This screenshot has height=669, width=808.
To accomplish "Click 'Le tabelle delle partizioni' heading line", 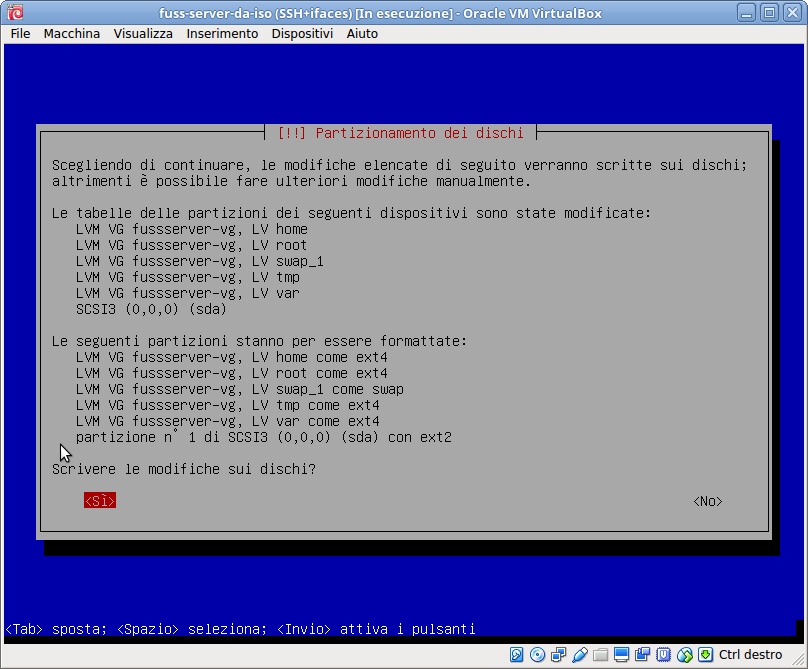I will [x=351, y=213].
